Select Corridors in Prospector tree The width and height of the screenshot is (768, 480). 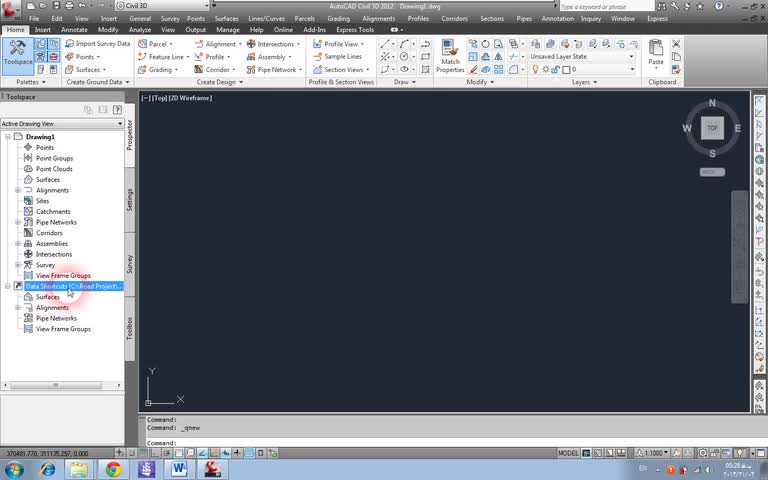click(49, 233)
